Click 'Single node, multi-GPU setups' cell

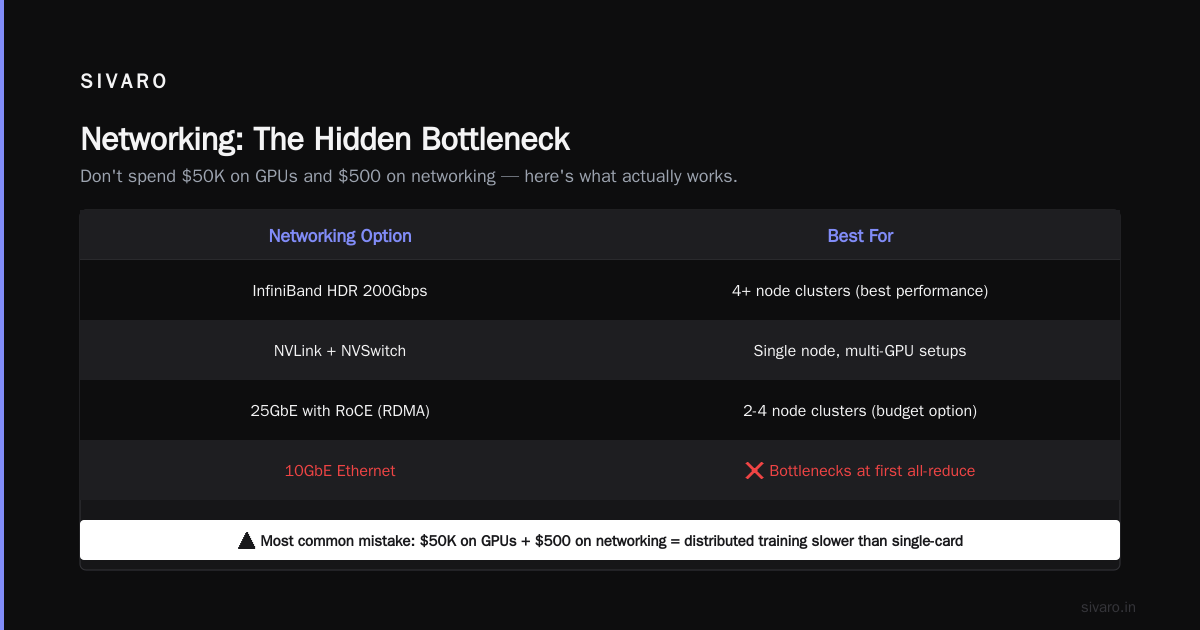pyautogui.click(x=860, y=351)
